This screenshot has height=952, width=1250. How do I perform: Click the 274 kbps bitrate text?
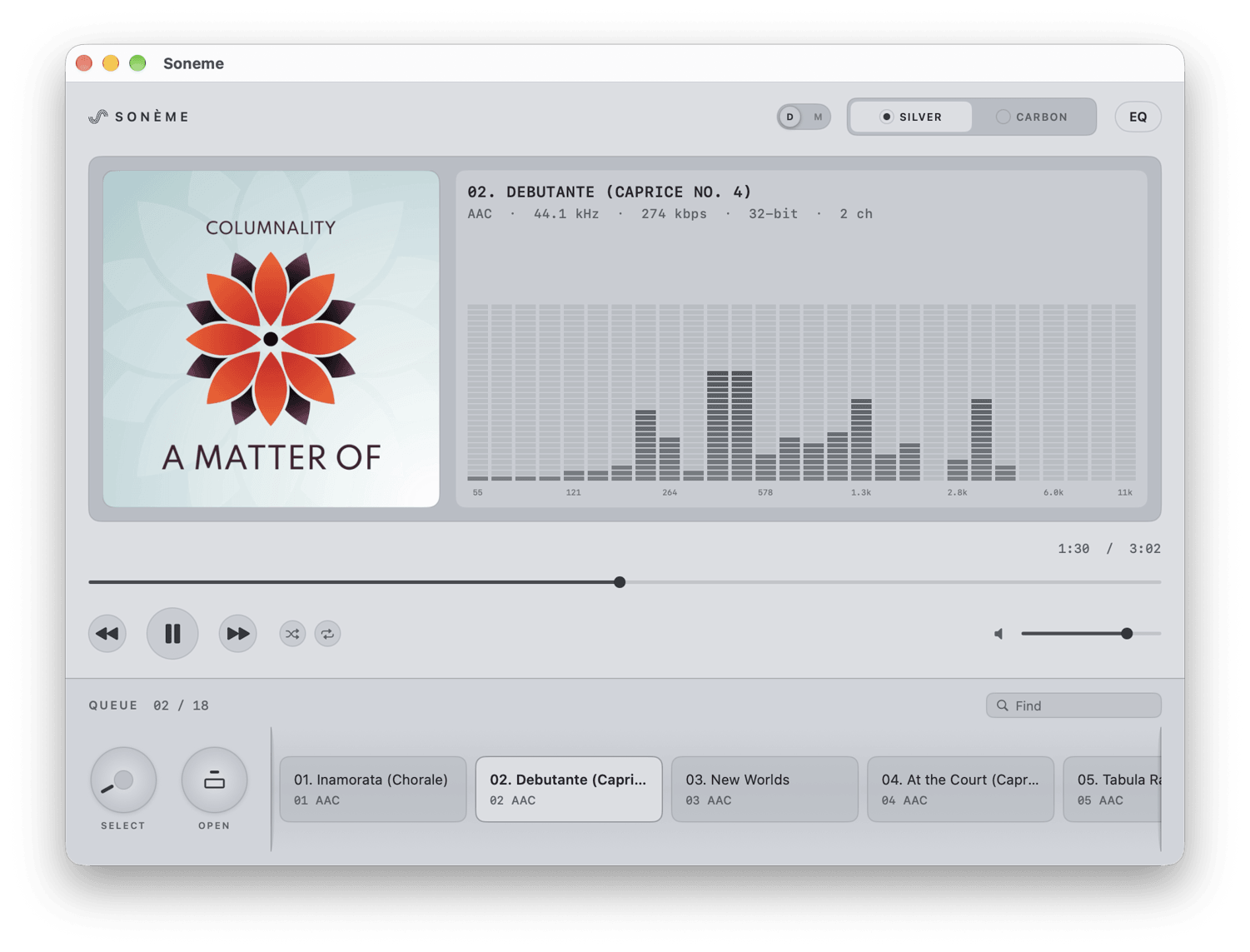(674, 214)
